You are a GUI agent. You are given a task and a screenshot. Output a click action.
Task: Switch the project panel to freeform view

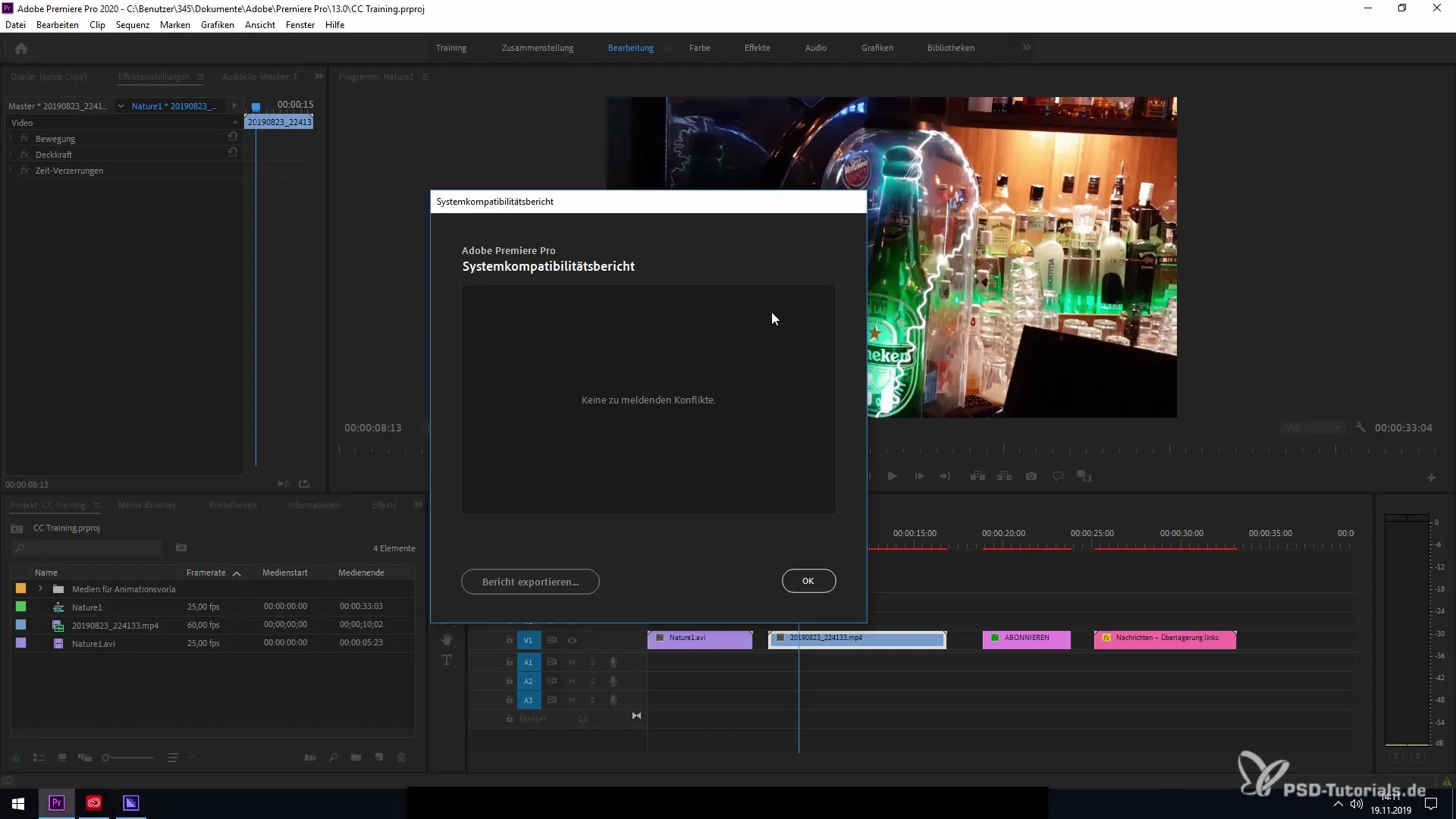tap(85, 758)
